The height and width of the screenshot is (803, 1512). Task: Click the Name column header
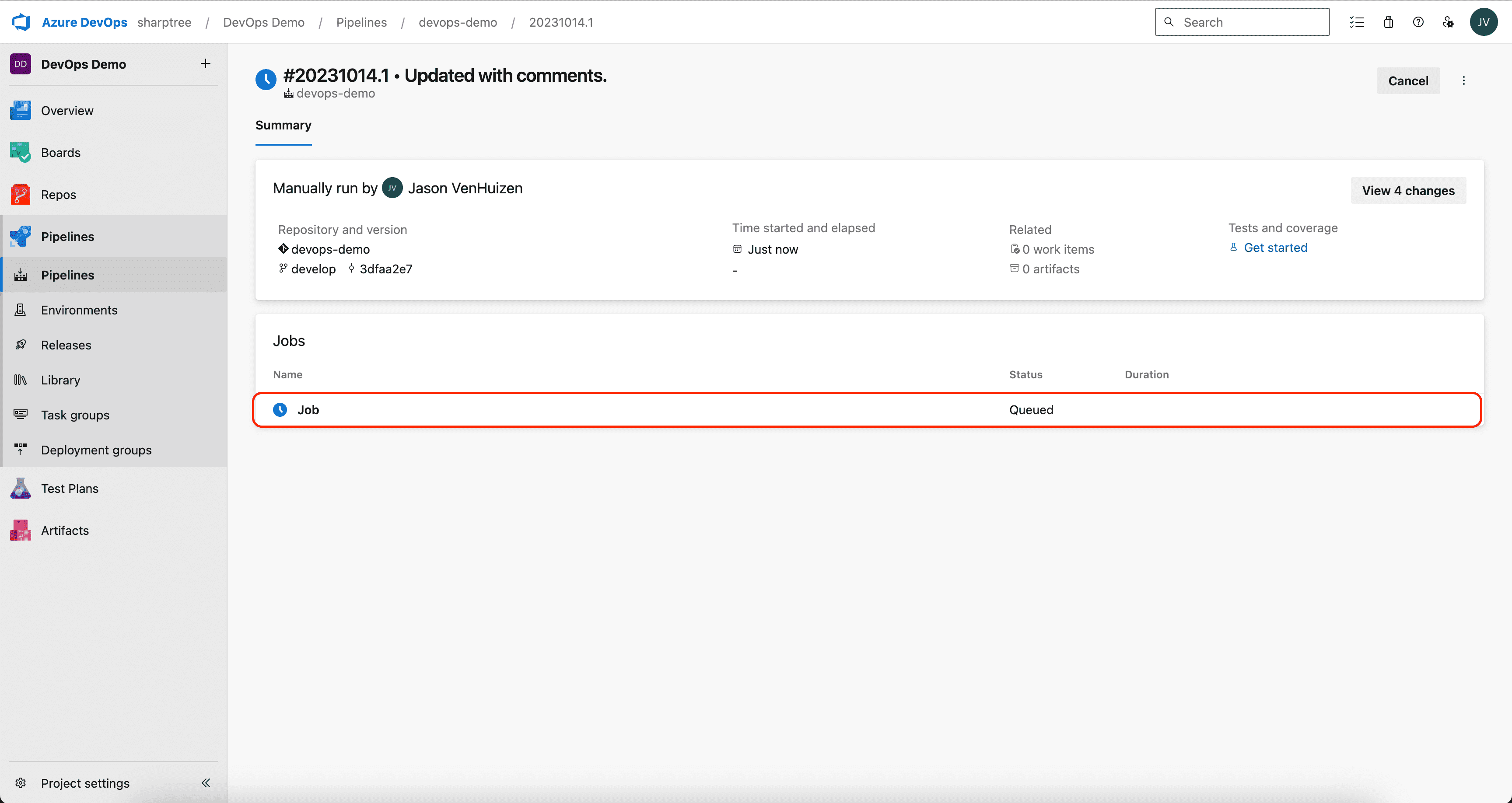[287, 374]
